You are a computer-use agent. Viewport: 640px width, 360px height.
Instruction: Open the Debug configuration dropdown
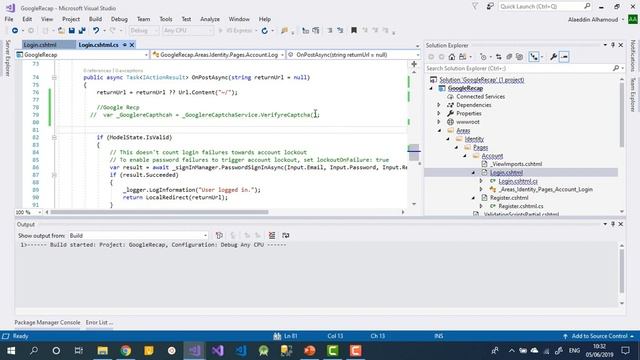(144, 31)
